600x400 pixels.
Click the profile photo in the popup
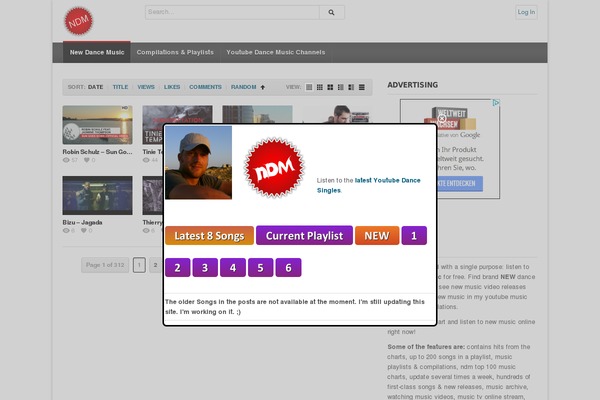click(198, 162)
